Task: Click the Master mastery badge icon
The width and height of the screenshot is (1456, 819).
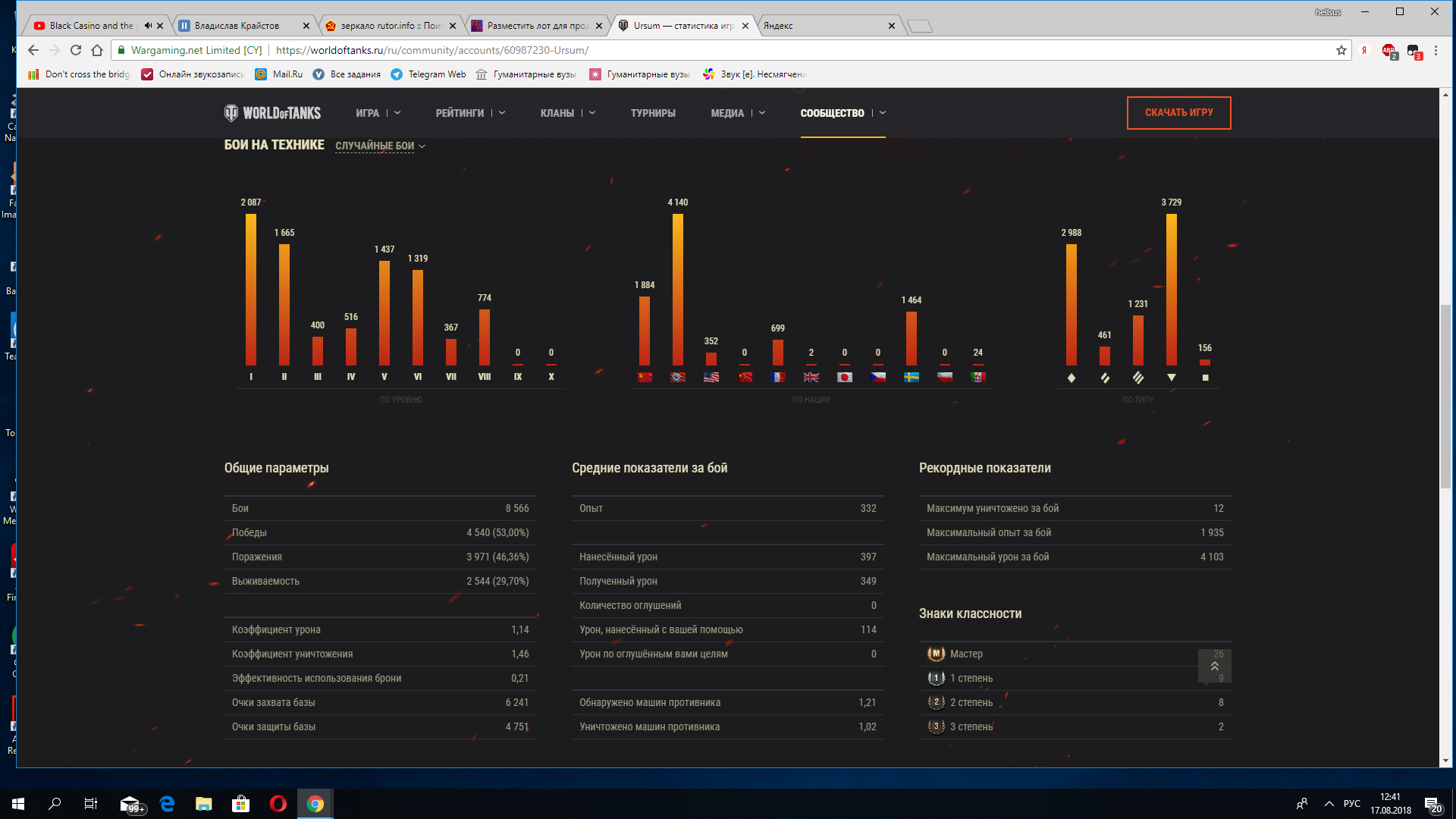Action: point(936,654)
